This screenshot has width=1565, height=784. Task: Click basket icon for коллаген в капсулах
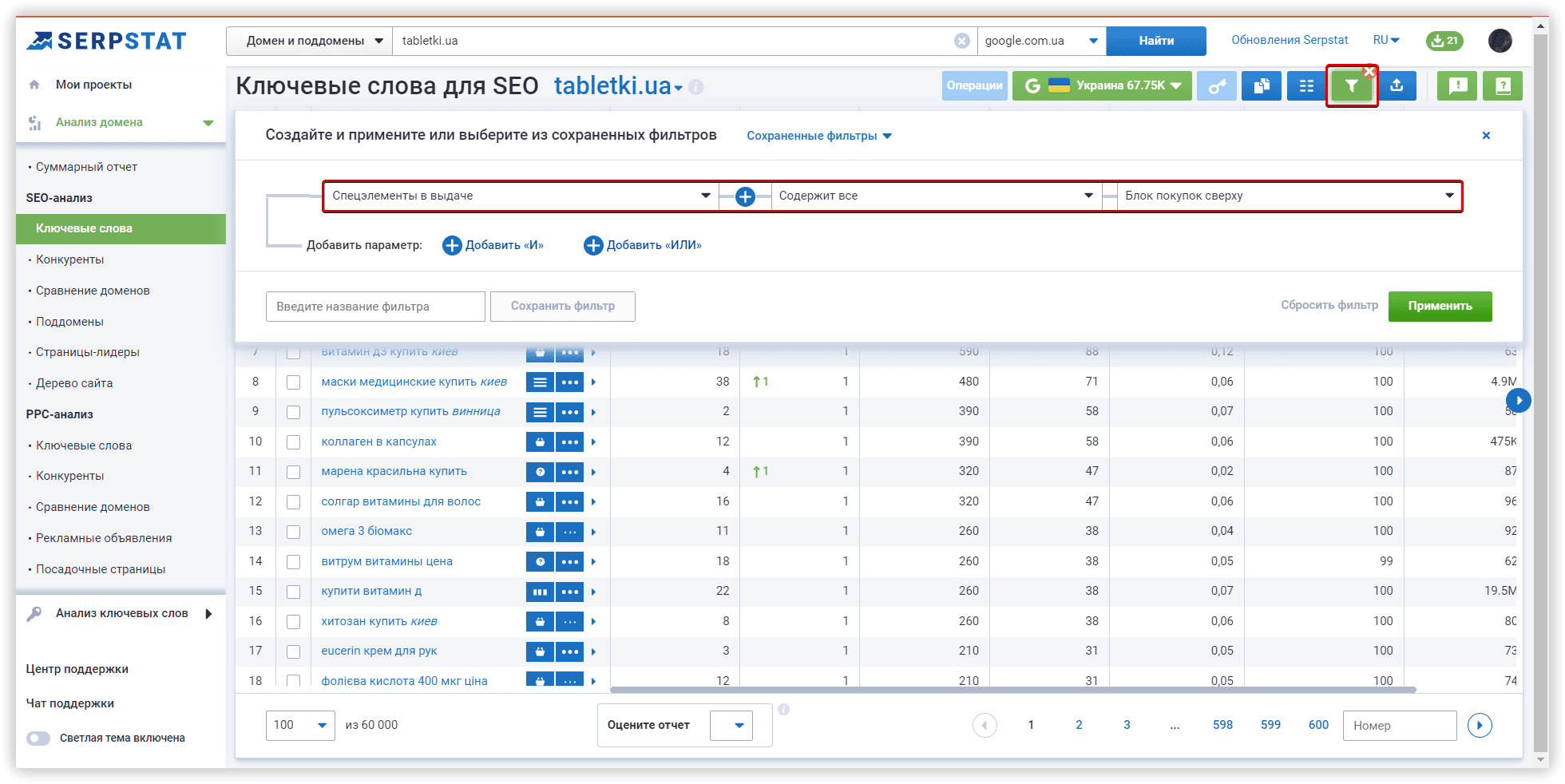click(540, 442)
